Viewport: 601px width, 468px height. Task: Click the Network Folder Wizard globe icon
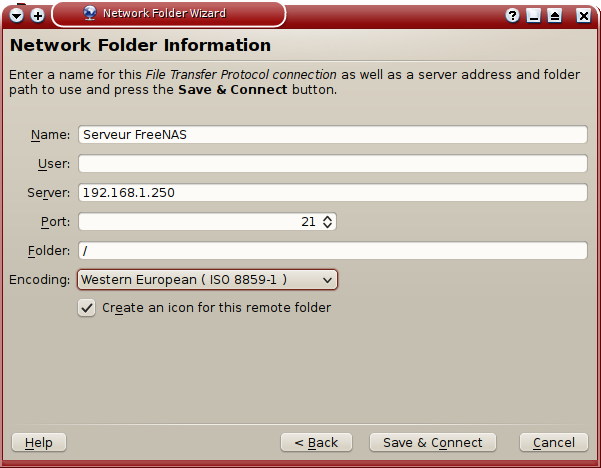89,14
